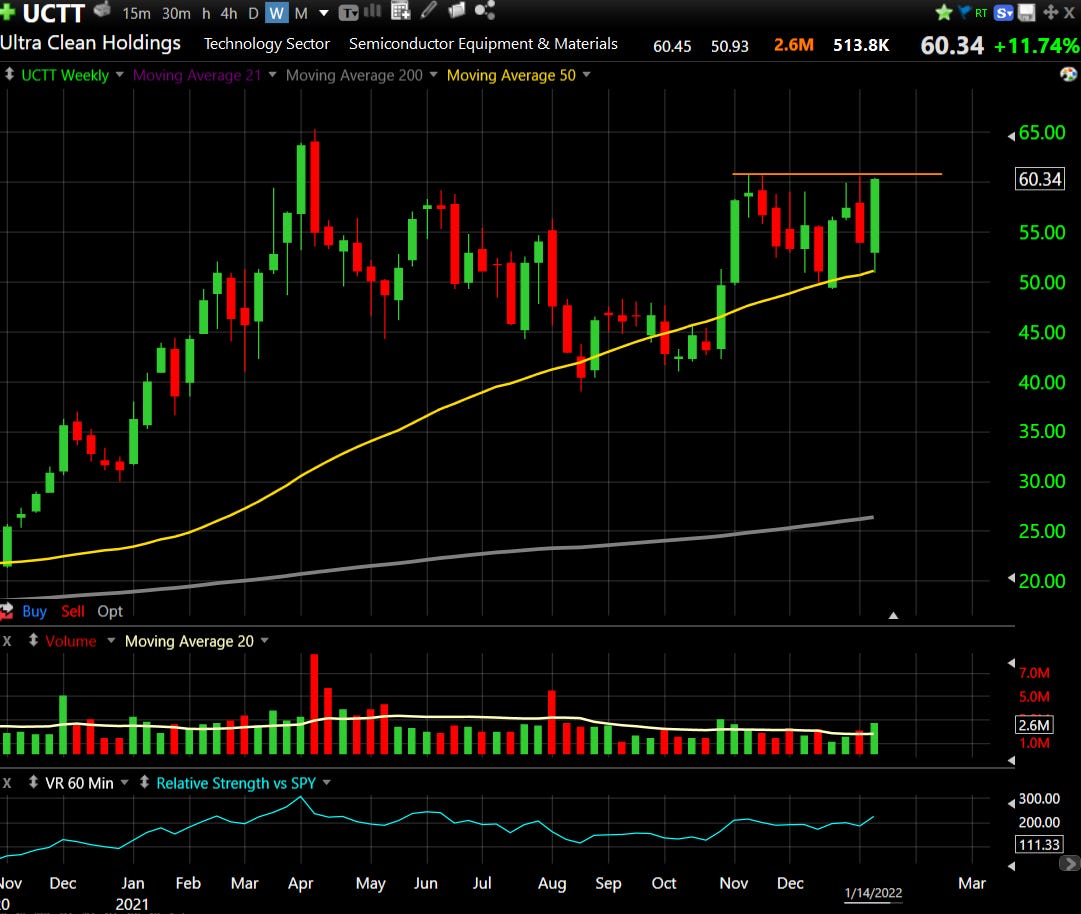Screen dimensions: 1081x914
Task: Open the chart template 'T' dropdown icon
Action: (x=348, y=12)
